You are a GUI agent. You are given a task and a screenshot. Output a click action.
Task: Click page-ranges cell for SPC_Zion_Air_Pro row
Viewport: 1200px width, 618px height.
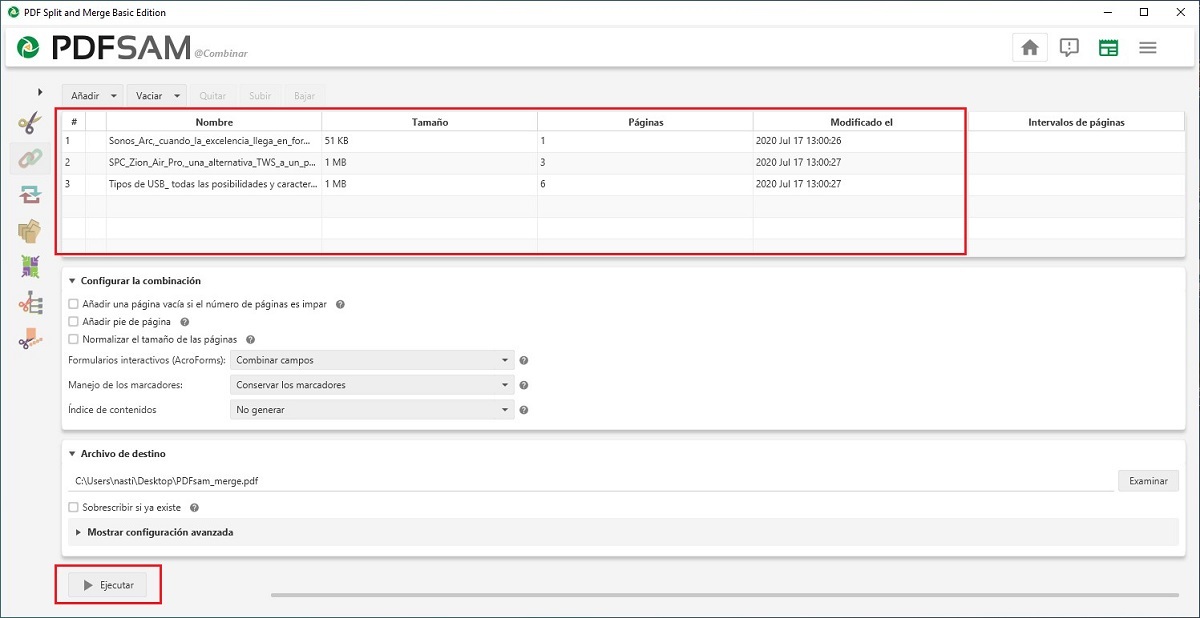pos(1076,162)
